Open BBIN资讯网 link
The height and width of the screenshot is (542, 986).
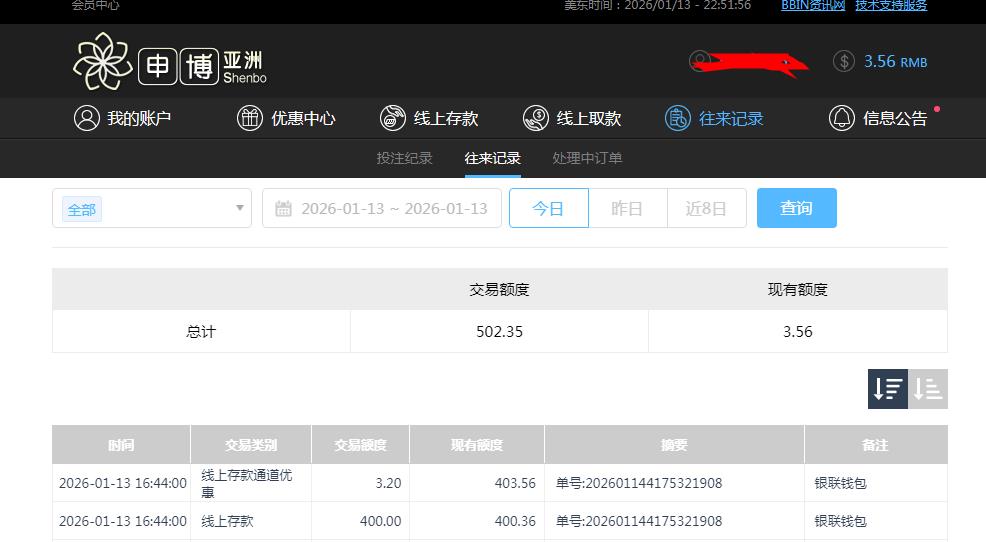(813, 6)
